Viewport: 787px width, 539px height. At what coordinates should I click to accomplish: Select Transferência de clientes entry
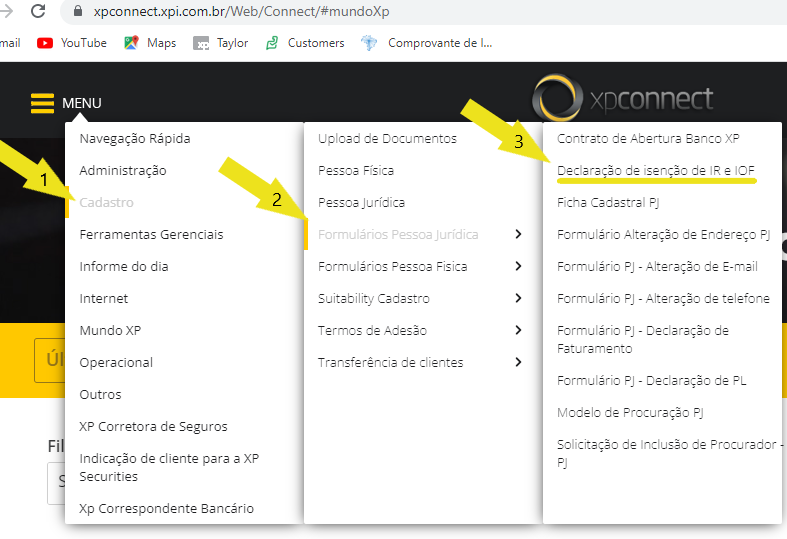[390, 363]
